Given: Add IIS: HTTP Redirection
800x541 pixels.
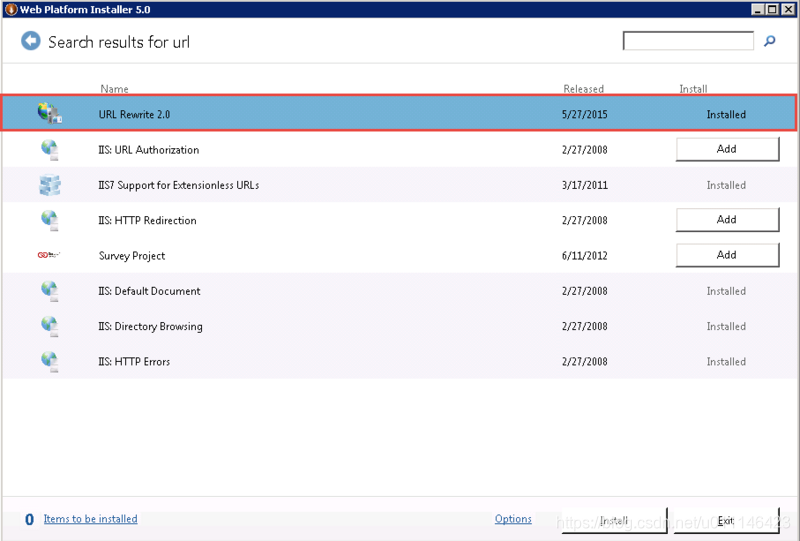Looking at the screenshot, I should click(x=727, y=220).
